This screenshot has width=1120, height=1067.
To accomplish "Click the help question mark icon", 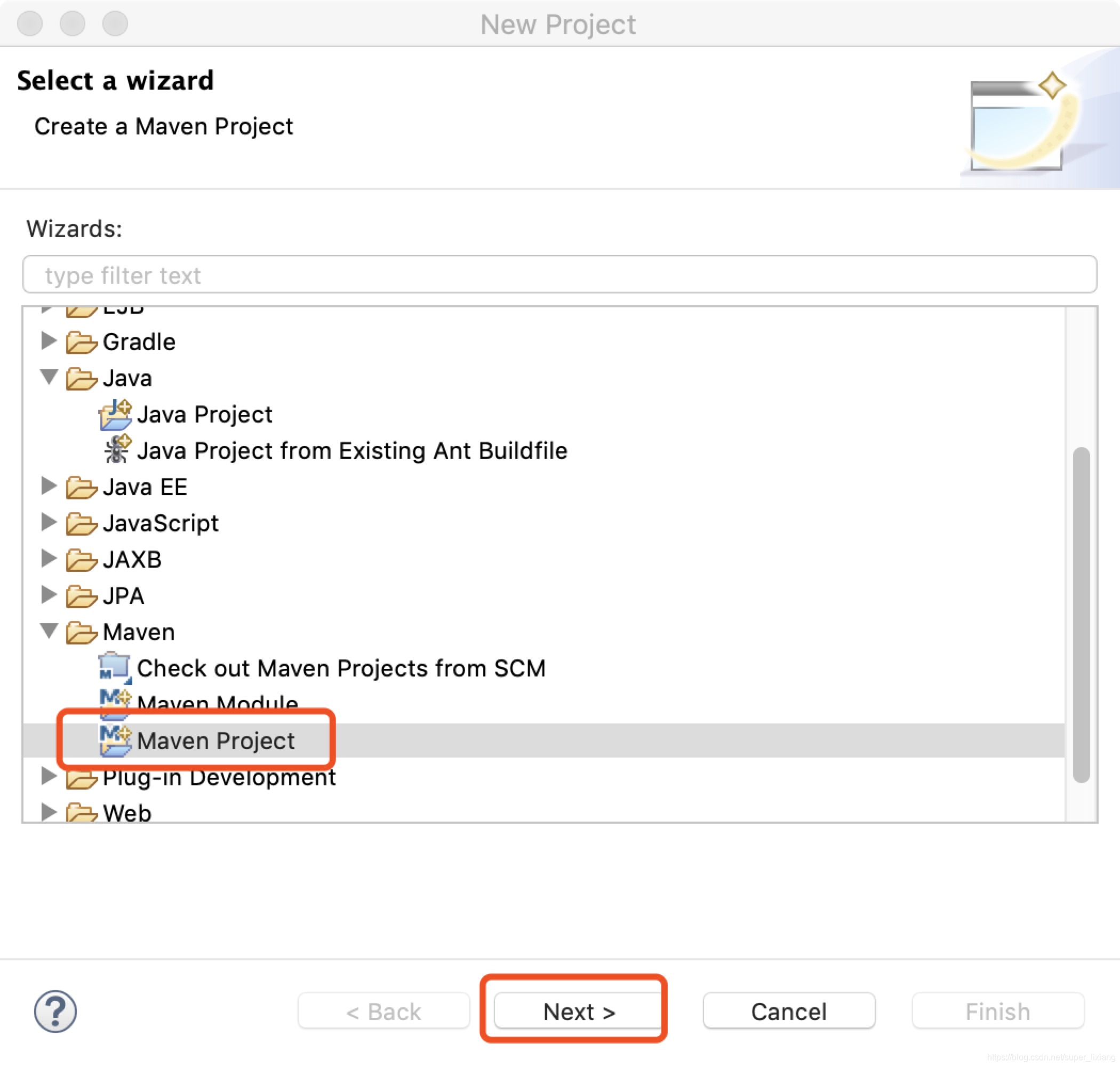I will coord(55,1012).
